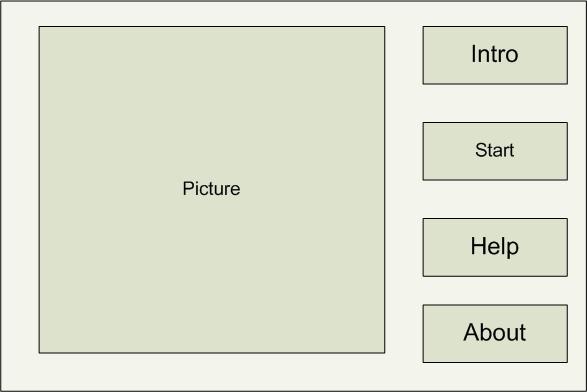Image resolution: width=587 pixels, height=392 pixels.
Task: Launch the app using Start
Action: pos(495,151)
